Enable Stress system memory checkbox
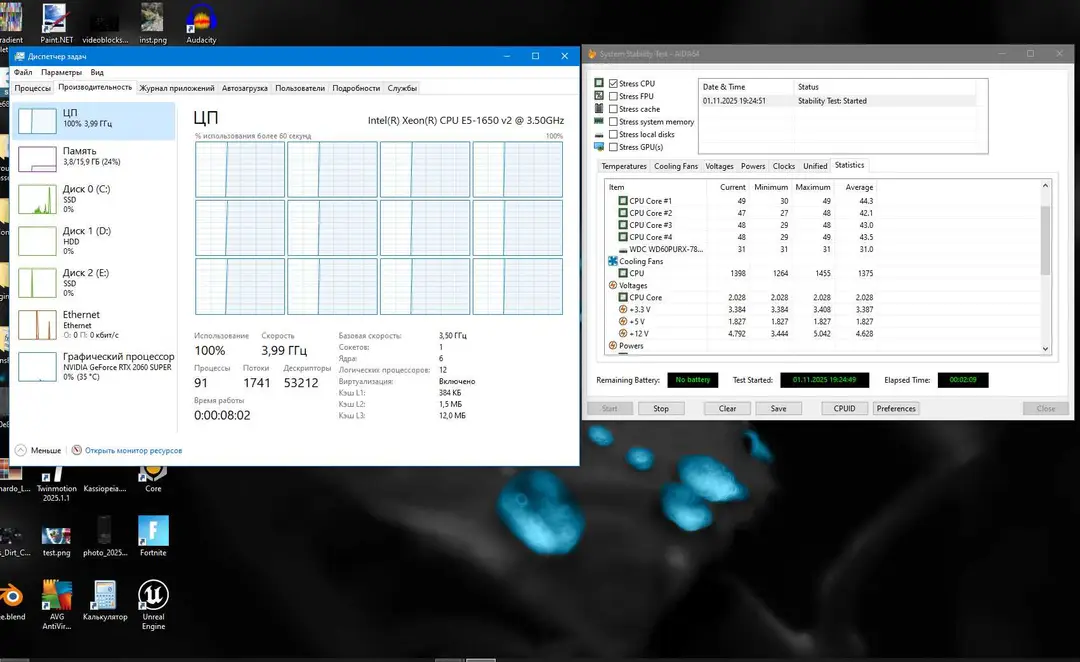Viewport: 1080px width, 662px height. [x=613, y=122]
